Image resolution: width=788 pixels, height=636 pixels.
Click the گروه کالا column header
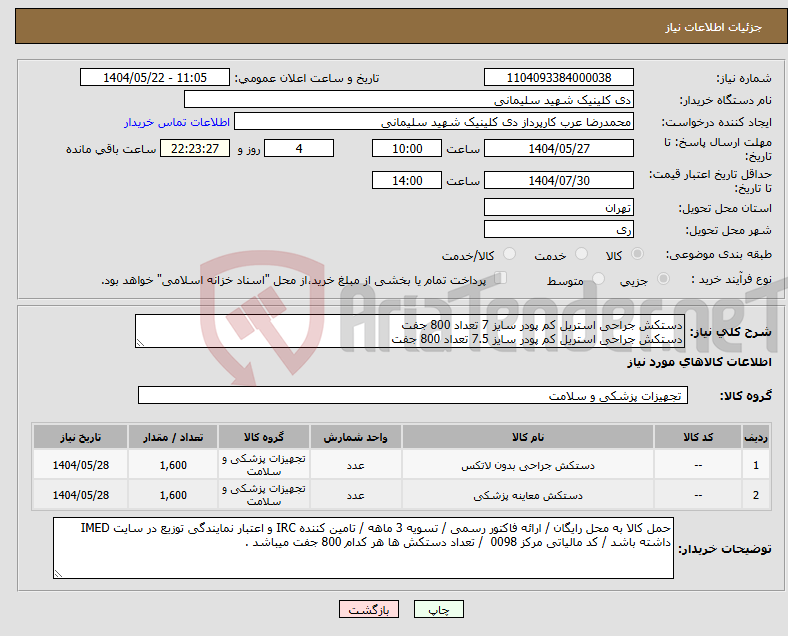[x=264, y=437]
